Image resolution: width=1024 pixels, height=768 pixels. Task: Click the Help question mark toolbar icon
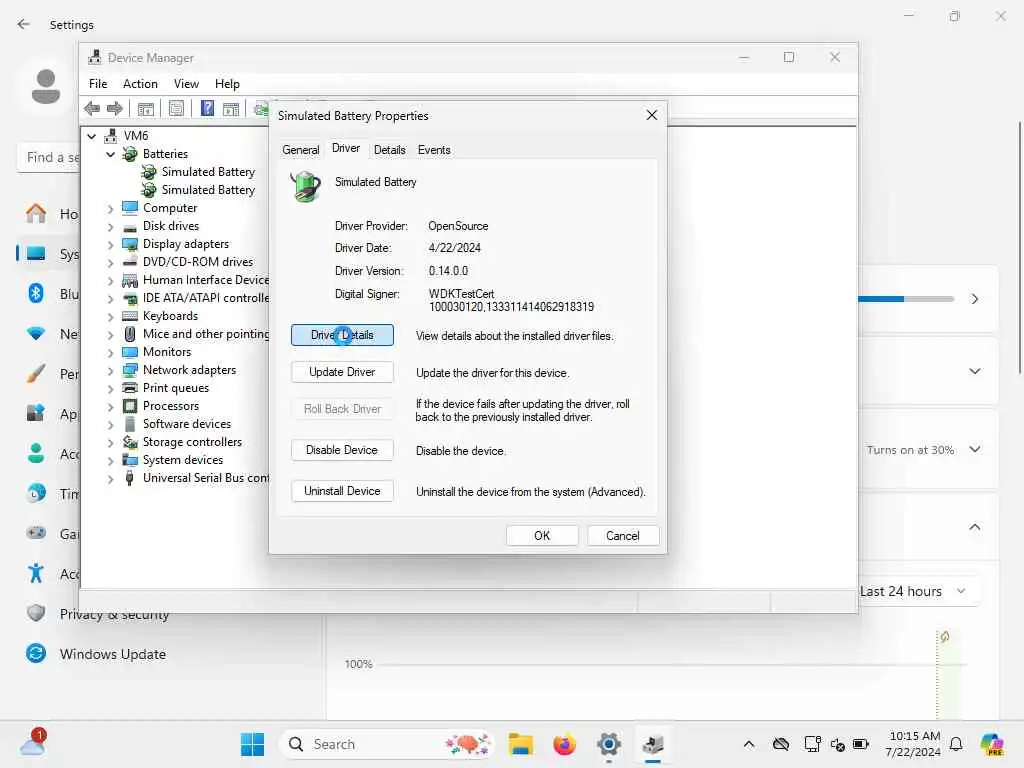tap(207, 108)
